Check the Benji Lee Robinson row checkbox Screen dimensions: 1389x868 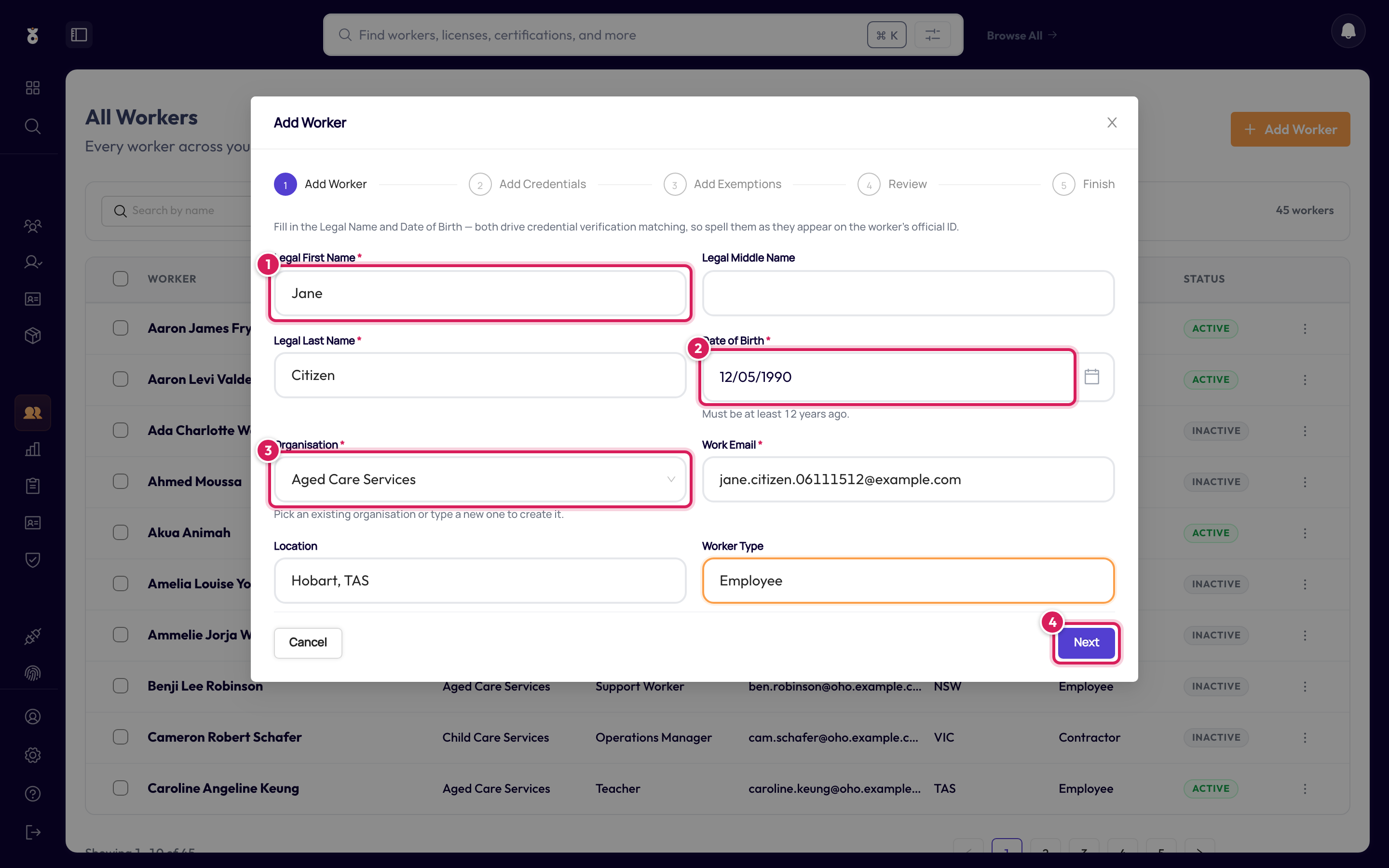(121, 686)
